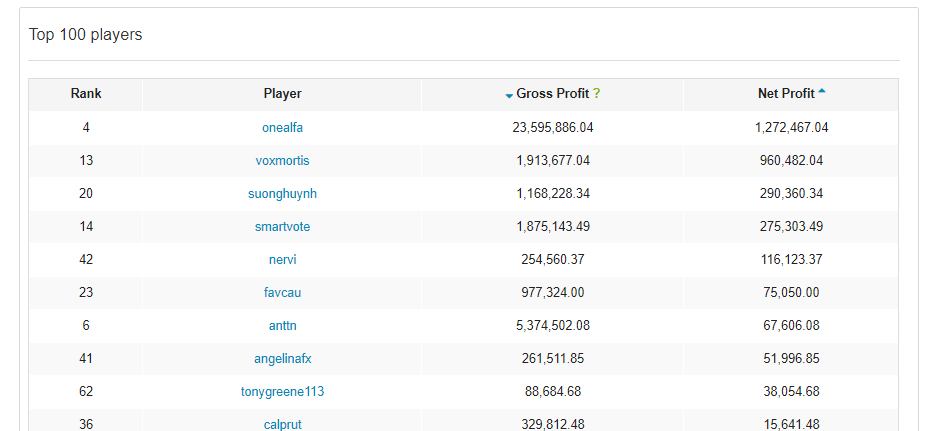Select the 'Top 100 players' heading
This screenshot has height=431, width=936.
[x=85, y=35]
